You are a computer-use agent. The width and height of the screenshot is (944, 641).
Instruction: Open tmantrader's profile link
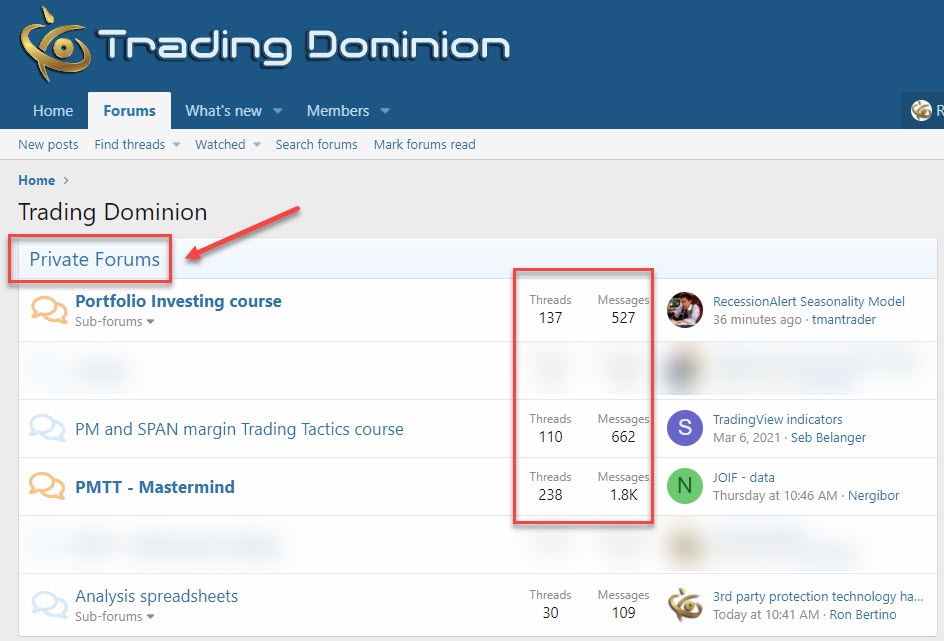point(843,320)
